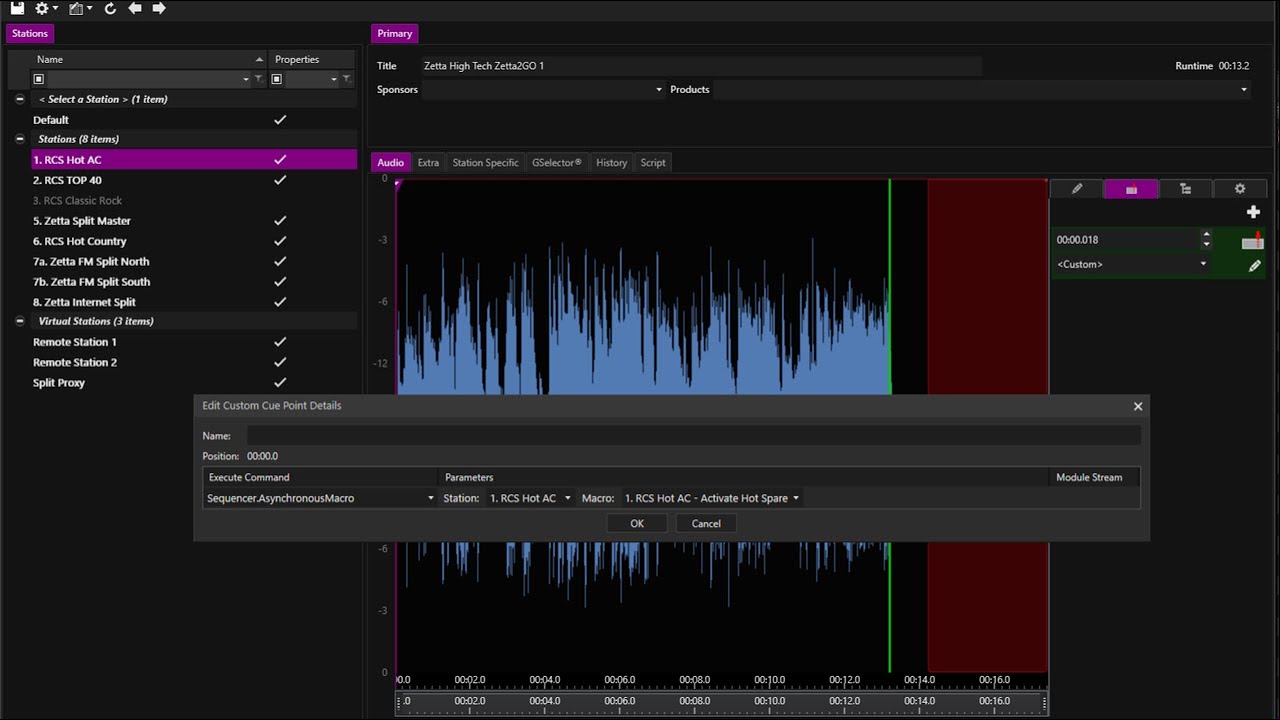1280x720 pixels.
Task: Open the Macro parameter dropdown
Action: click(796, 498)
